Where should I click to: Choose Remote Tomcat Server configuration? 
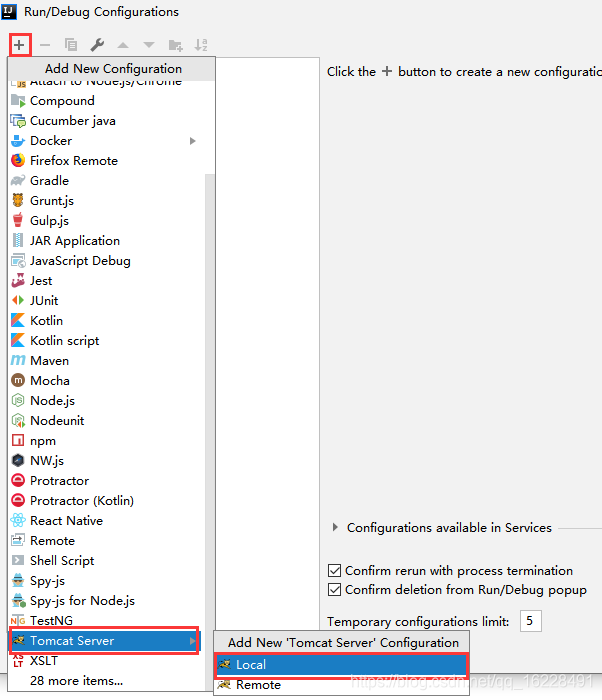342,685
